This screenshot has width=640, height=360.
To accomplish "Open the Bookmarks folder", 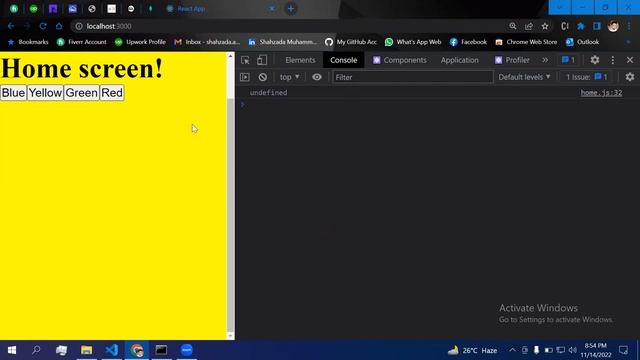I will point(28,42).
